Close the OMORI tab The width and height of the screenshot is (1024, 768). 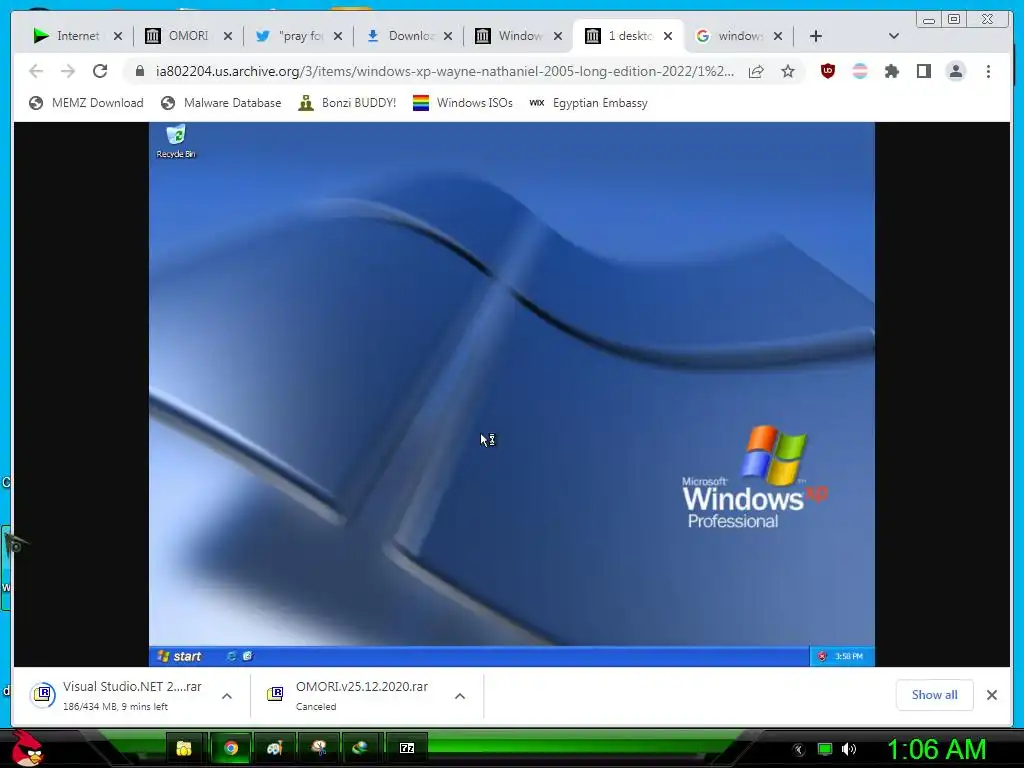[x=228, y=36]
